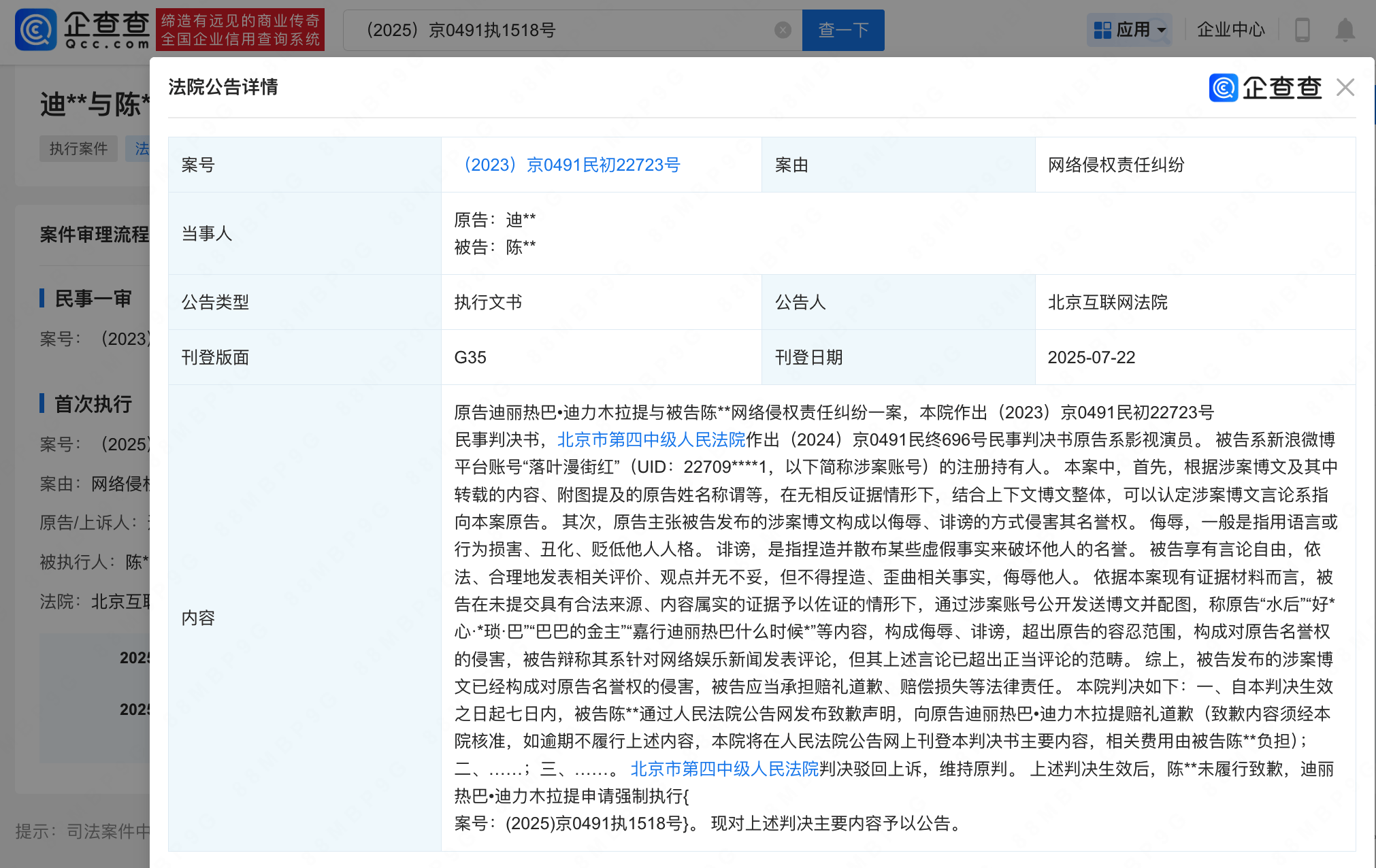Screen dimensions: 1376x868
Task: Click the 民事一审 section heading
Action: coord(93,299)
